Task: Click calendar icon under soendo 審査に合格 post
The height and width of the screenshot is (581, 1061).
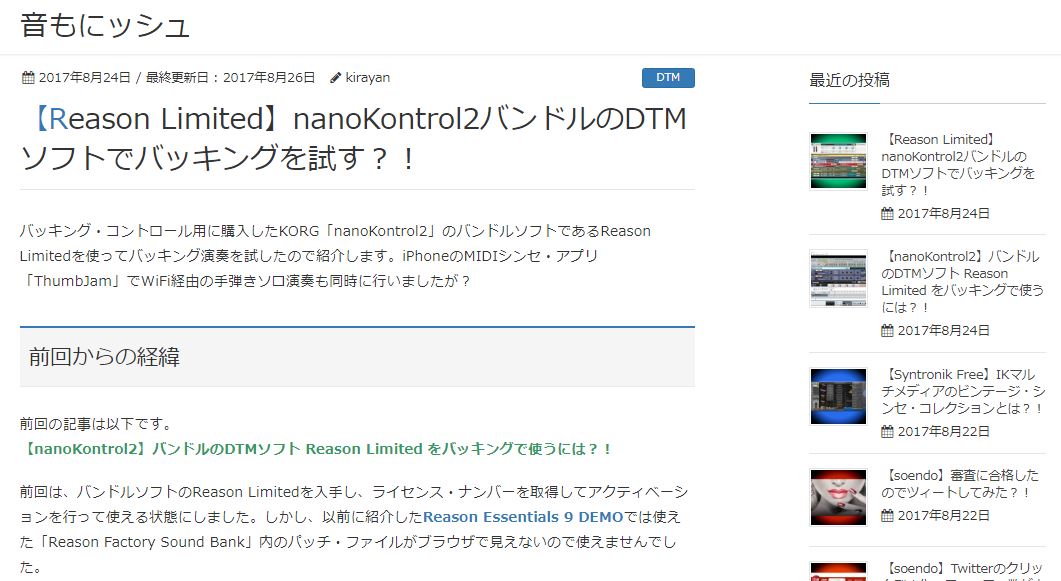Action: click(x=887, y=516)
